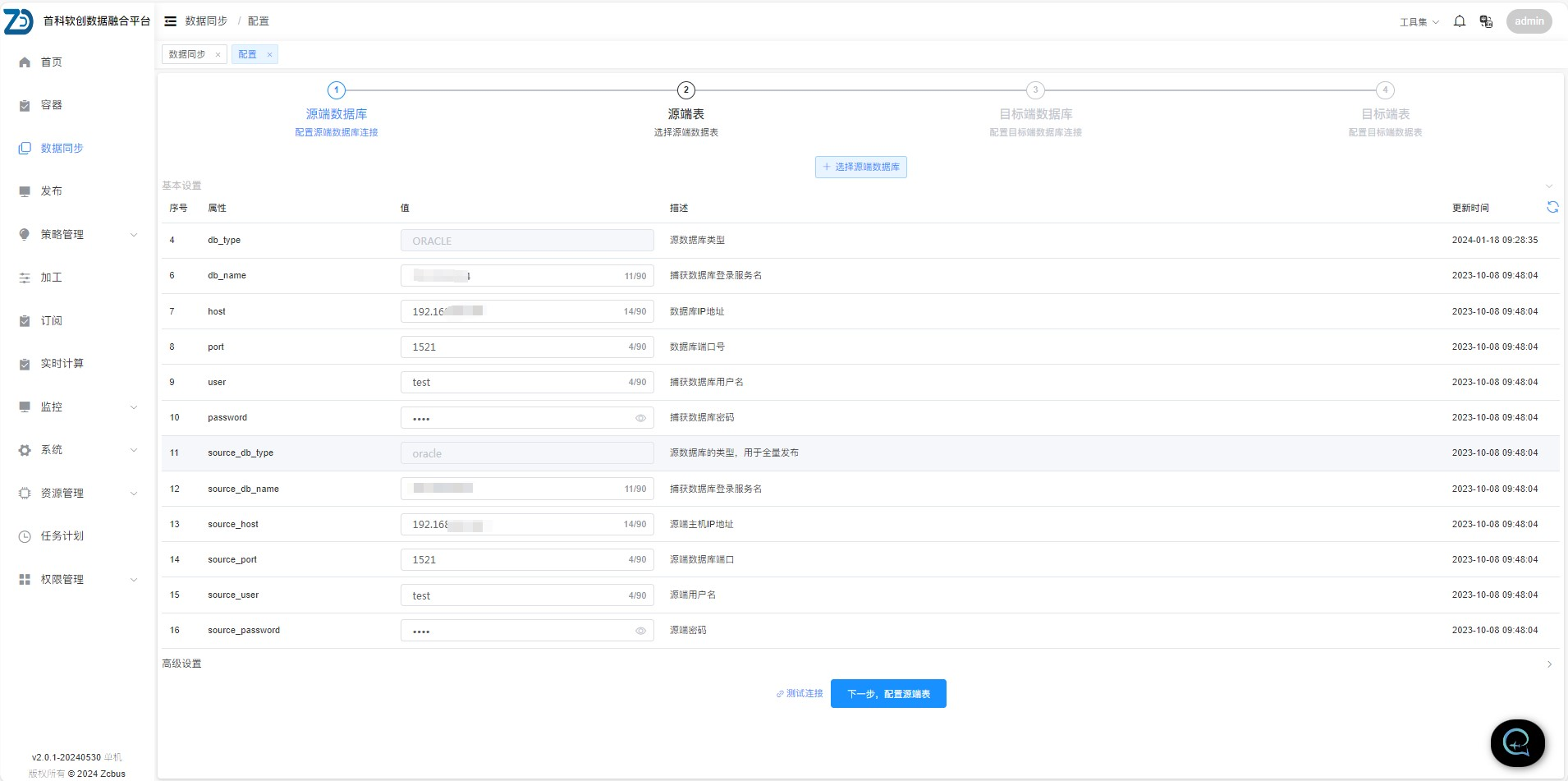The image size is (1568, 781).
Task: Click the host value field
Action: (x=527, y=311)
